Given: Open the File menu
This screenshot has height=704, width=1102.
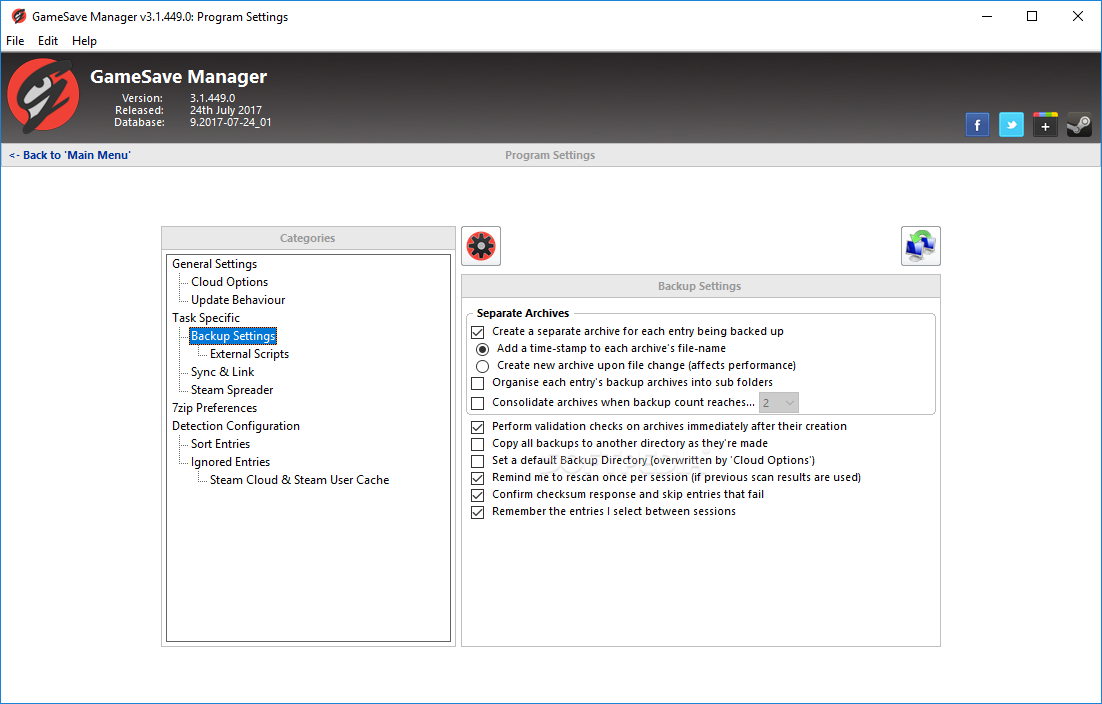Looking at the screenshot, I should [x=15, y=41].
